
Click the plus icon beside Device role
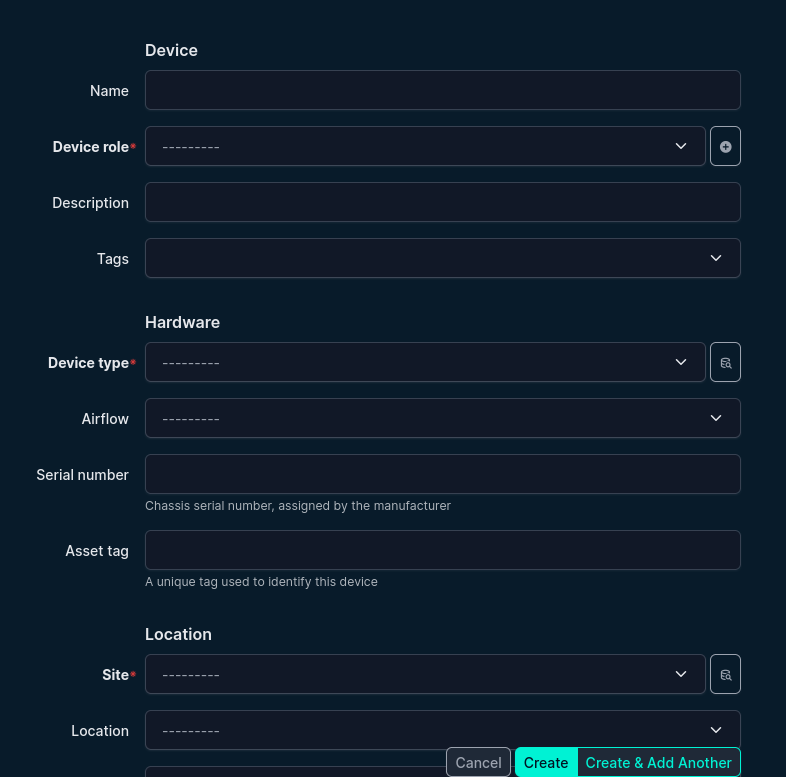[725, 146]
